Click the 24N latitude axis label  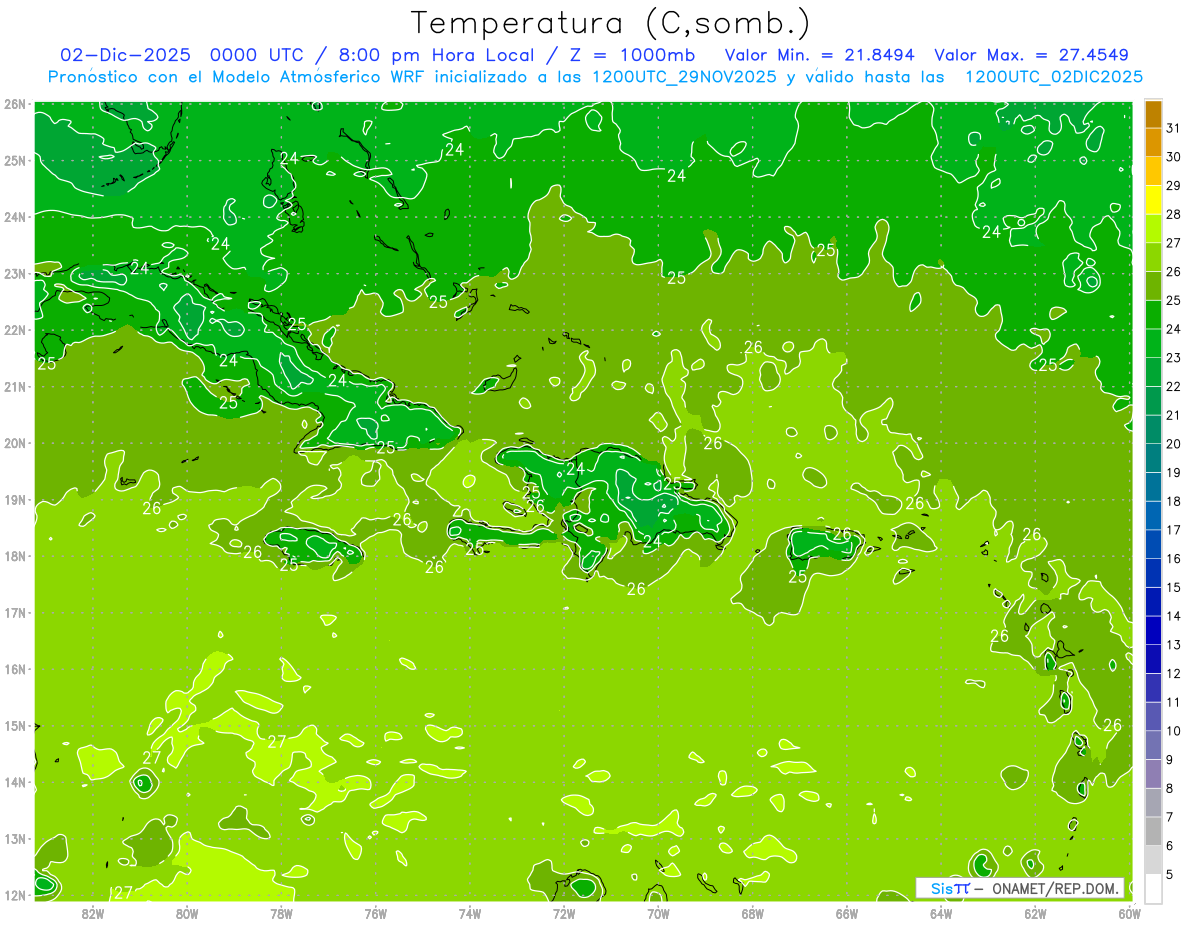click(x=15, y=217)
